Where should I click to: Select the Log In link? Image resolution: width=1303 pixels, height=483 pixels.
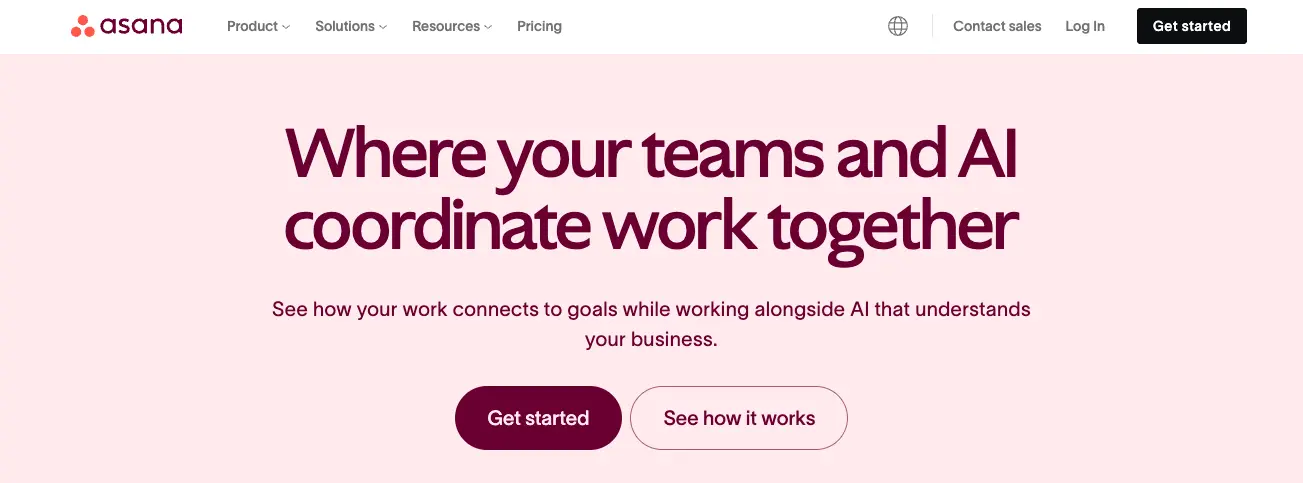pyautogui.click(x=1085, y=26)
